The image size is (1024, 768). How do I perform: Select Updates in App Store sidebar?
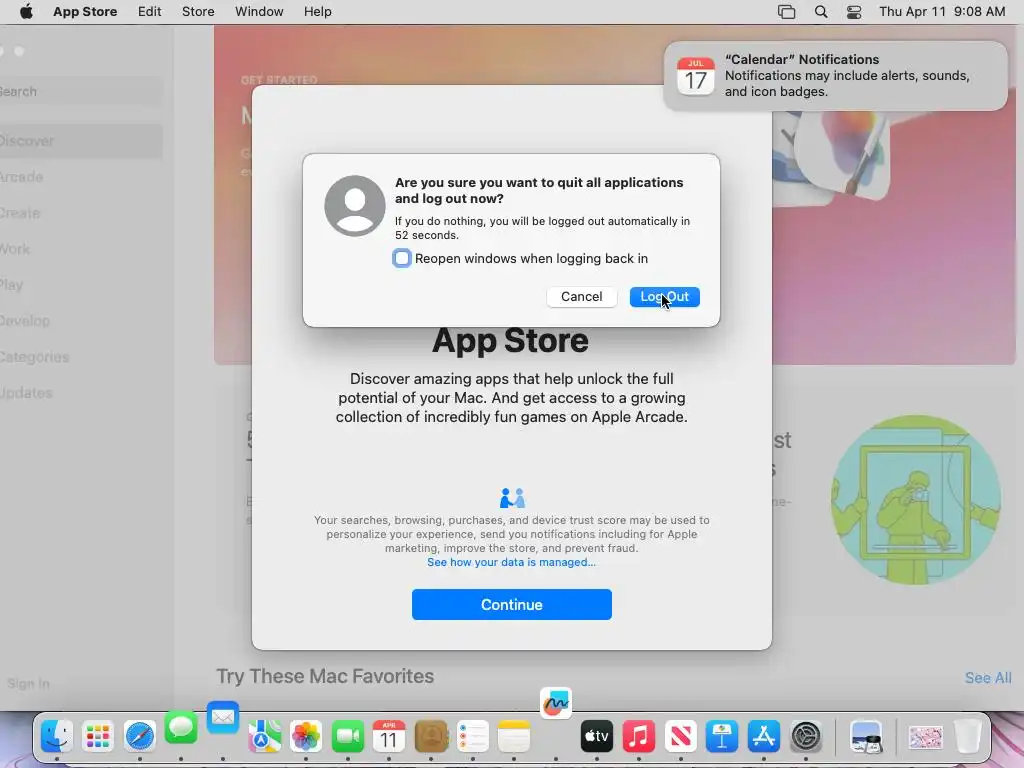[80, 393]
